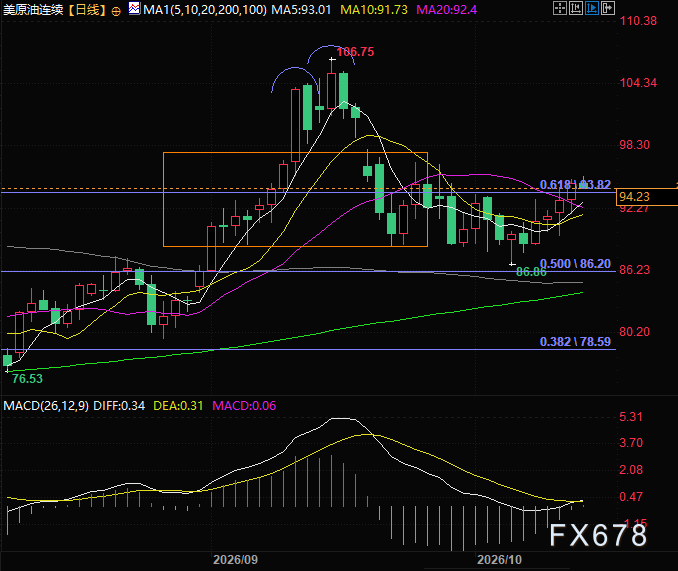The image size is (678, 571).
Task: Click the MA10:91.73 value
Action: [374, 10]
